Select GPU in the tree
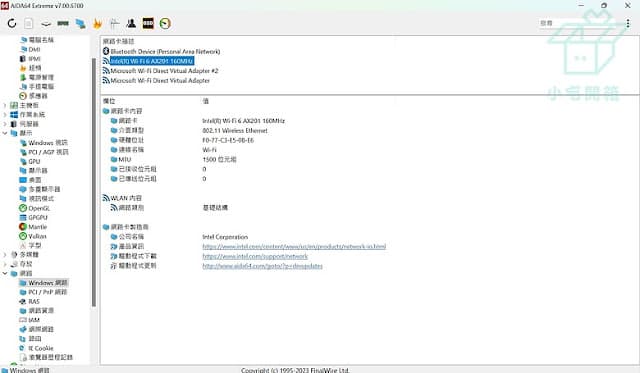This screenshot has height=373, width=640. click(x=30, y=162)
